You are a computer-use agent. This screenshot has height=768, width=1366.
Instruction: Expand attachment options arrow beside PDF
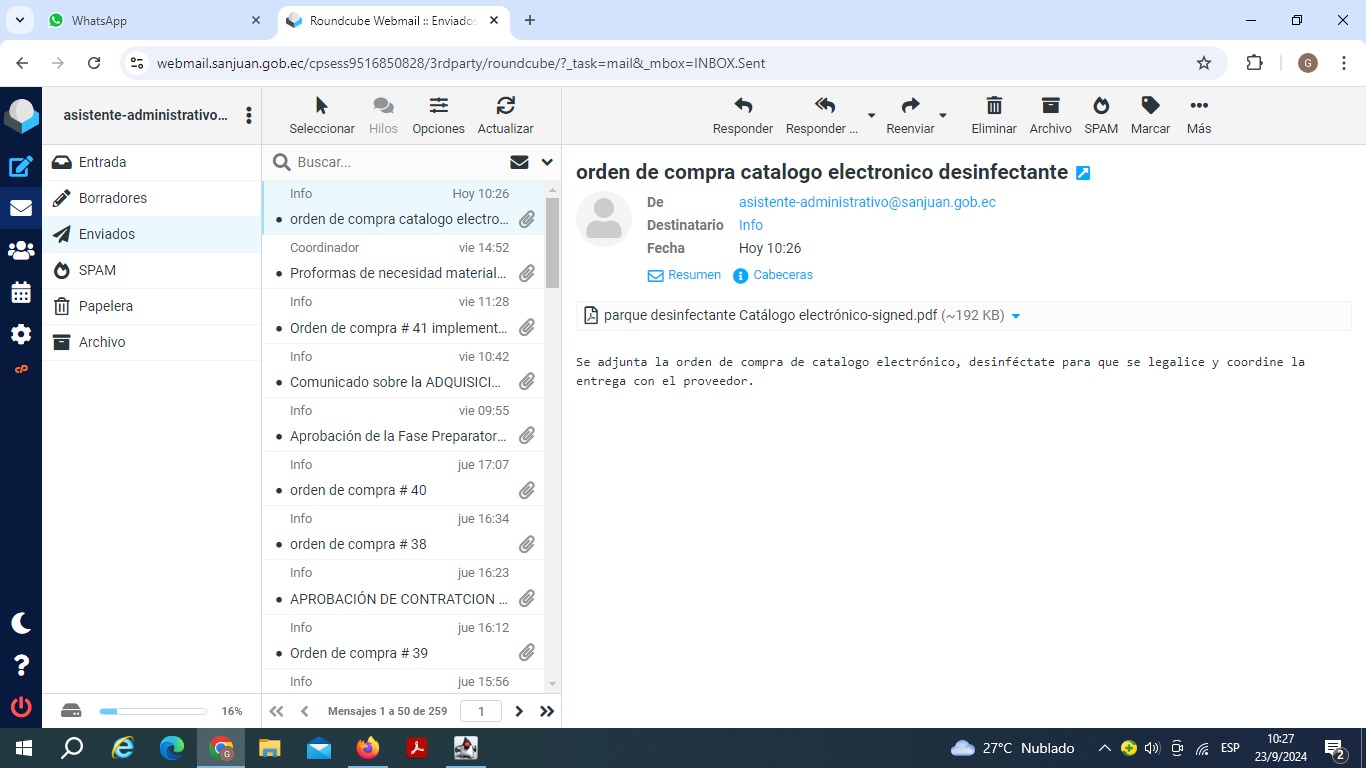tap(1016, 316)
